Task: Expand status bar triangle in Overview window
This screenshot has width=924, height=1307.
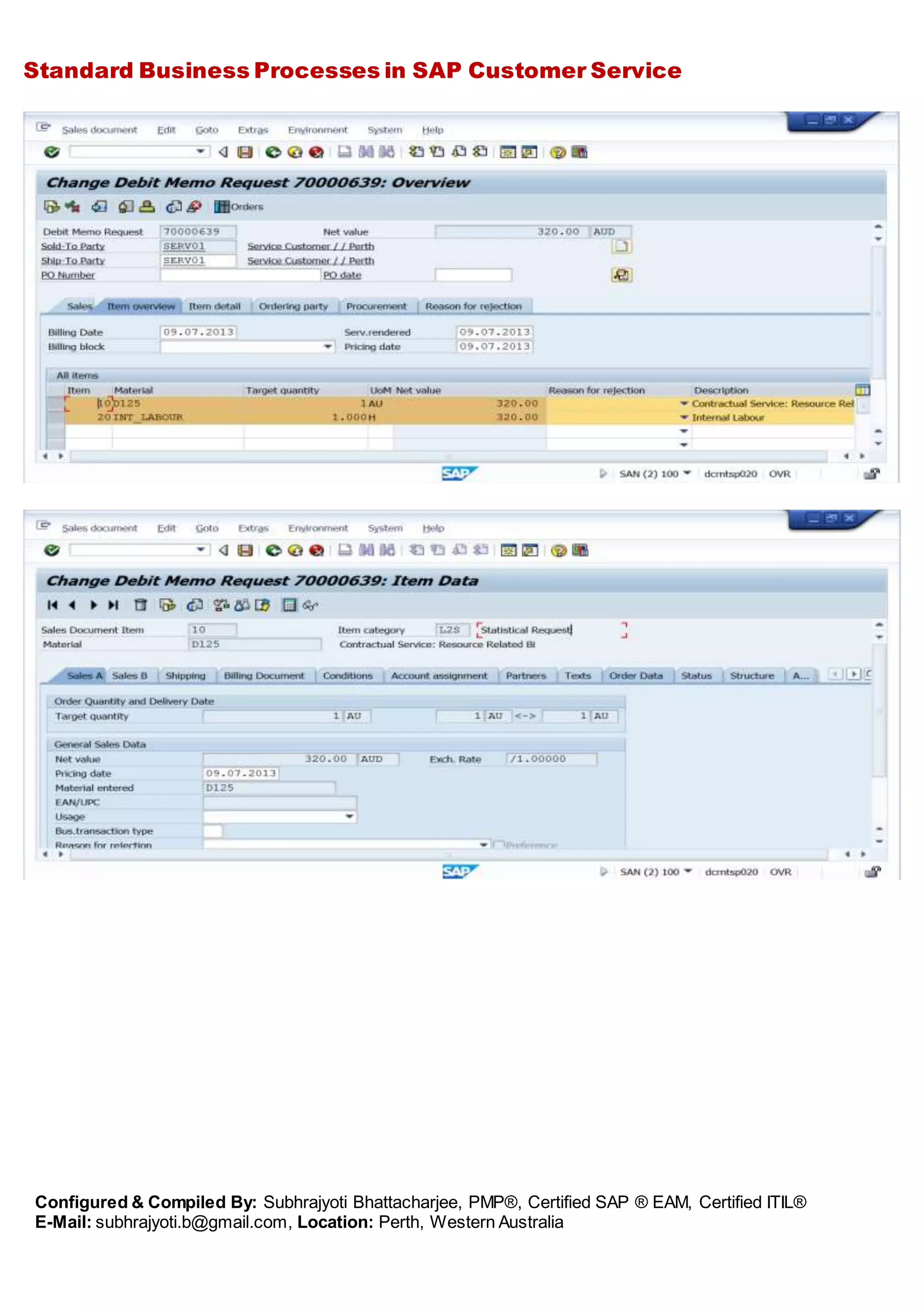Action: tap(603, 473)
